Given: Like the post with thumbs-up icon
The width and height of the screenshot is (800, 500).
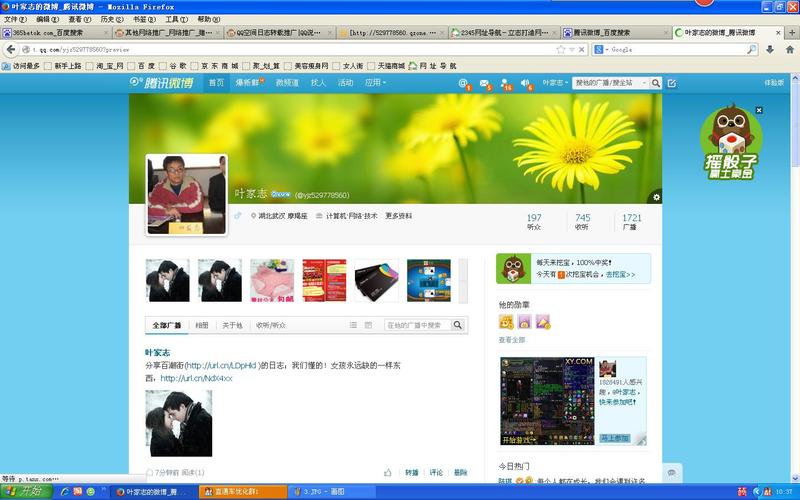Looking at the screenshot, I should click(388, 472).
